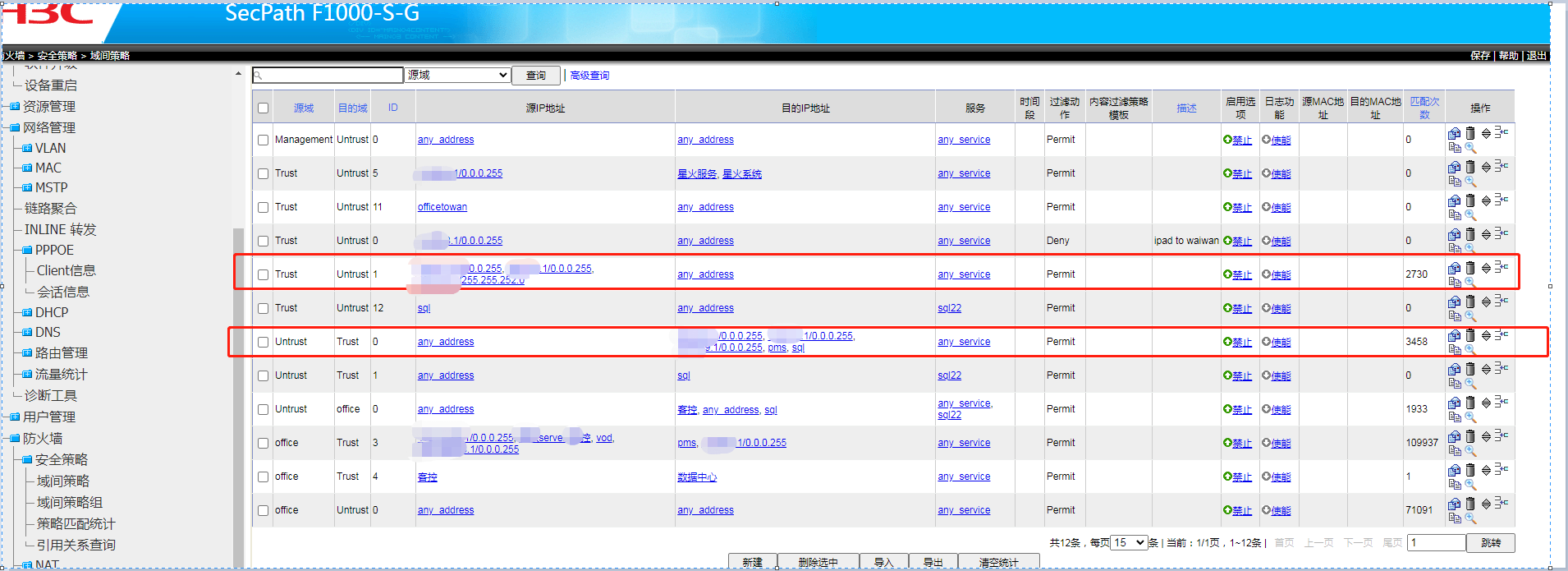Screen dimensions: 1568x571
Task: Tick the select-all checkbox in the table header
Action: (263, 108)
